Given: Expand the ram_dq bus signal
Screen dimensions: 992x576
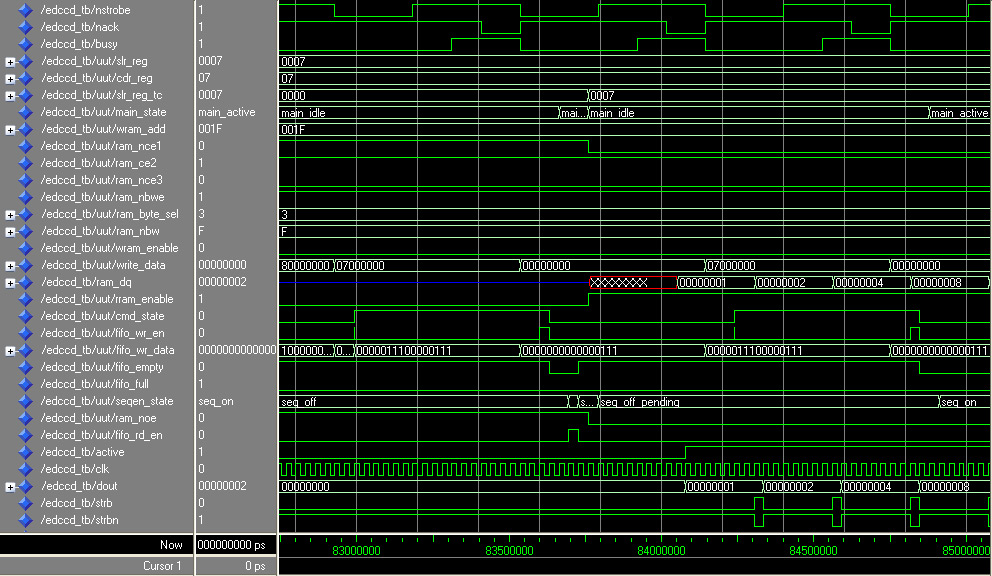Looking at the screenshot, I should tap(10, 282).
